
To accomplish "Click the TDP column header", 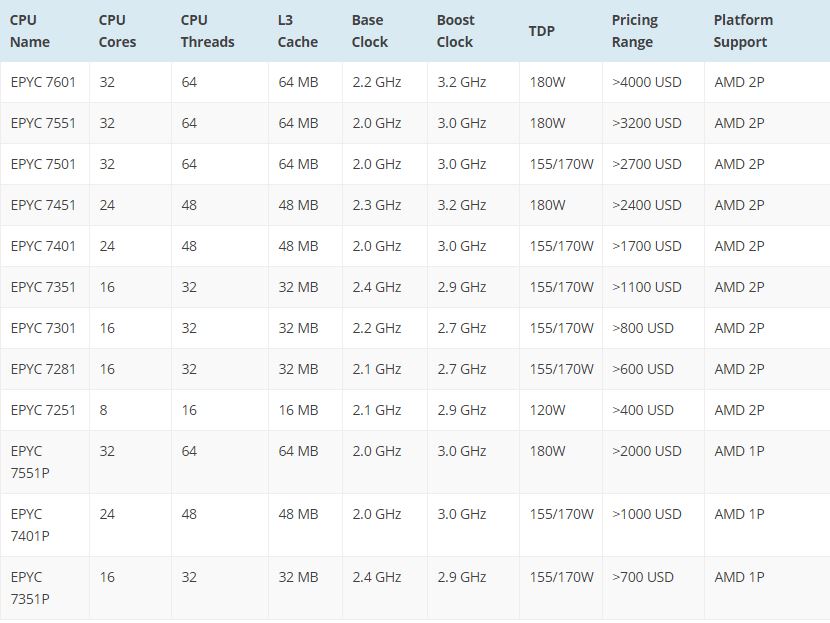I will (x=542, y=31).
